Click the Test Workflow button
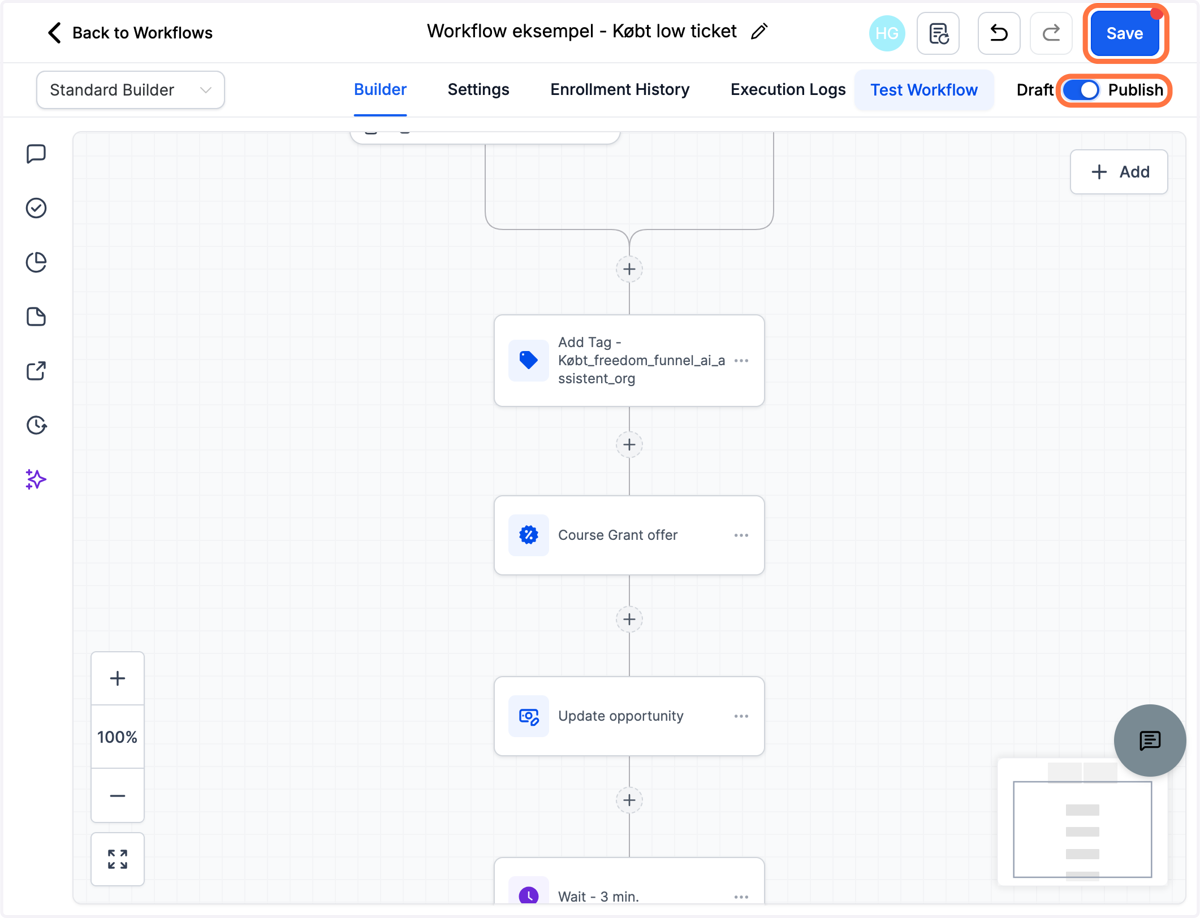Viewport: 1200px width, 918px height. click(x=924, y=90)
